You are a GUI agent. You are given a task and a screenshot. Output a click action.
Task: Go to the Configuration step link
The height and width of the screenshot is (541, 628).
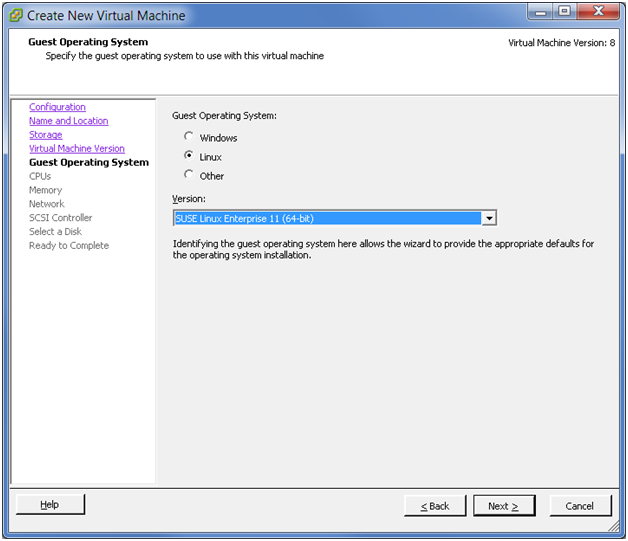pos(57,107)
